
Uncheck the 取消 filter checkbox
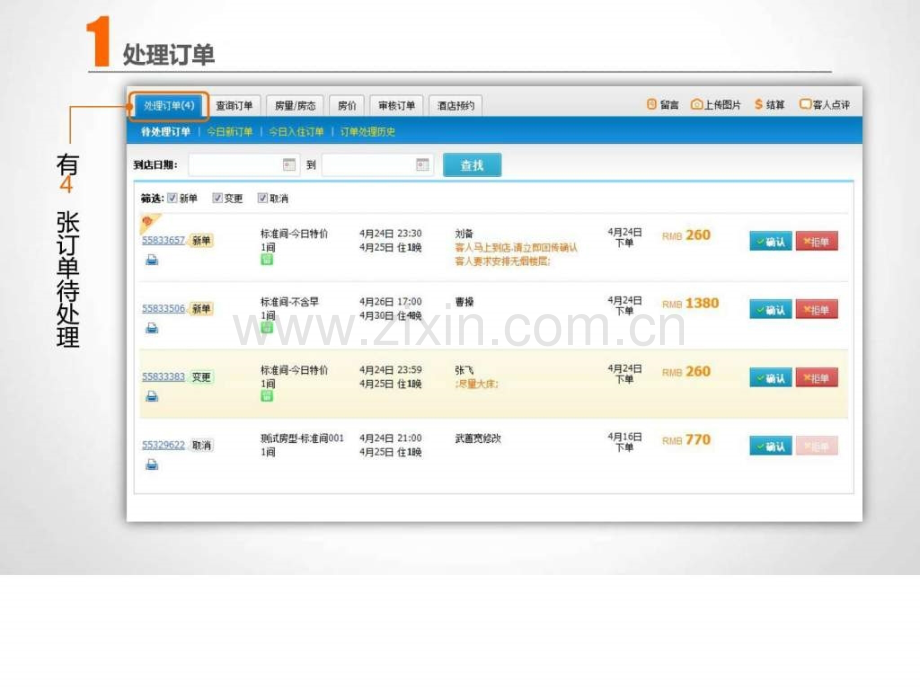coord(263,198)
